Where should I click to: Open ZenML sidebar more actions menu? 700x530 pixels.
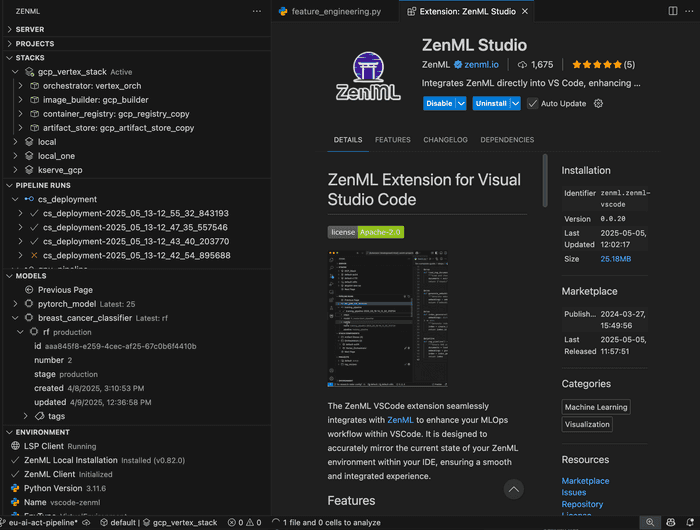click(x=257, y=11)
